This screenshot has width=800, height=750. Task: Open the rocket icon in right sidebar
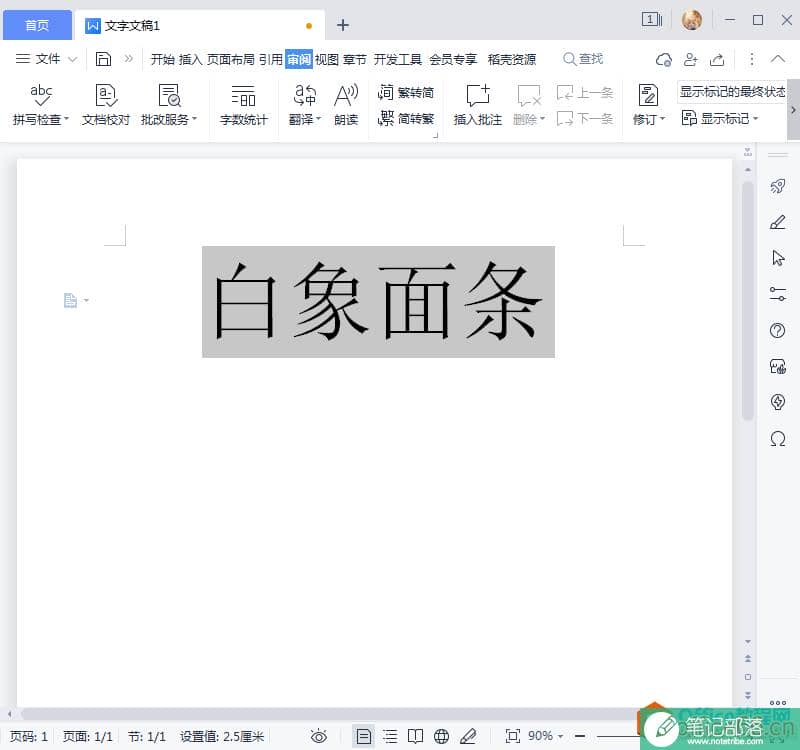click(x=778, y=186)
